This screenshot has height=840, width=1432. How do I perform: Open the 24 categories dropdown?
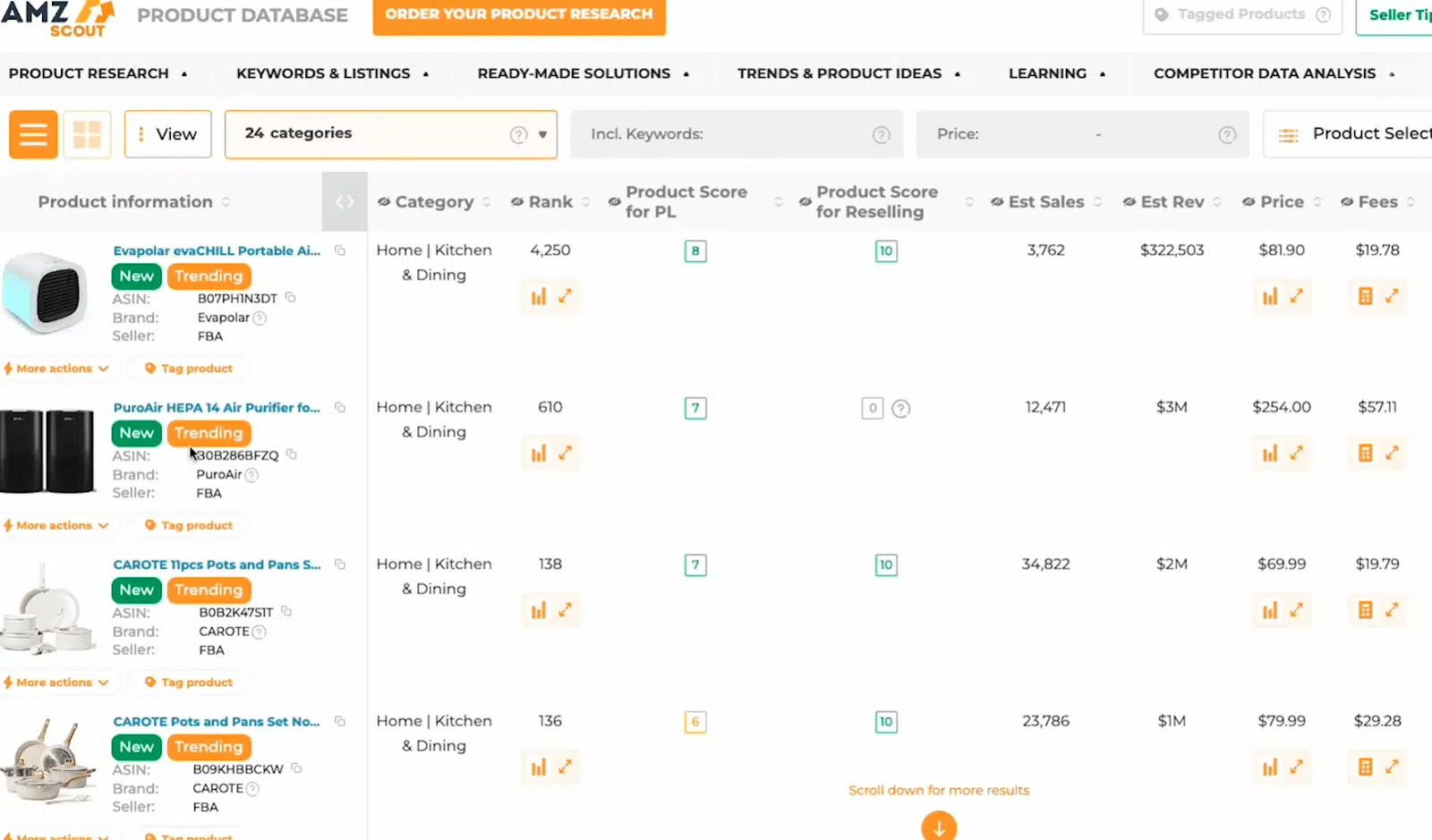[x=390, y=134]
